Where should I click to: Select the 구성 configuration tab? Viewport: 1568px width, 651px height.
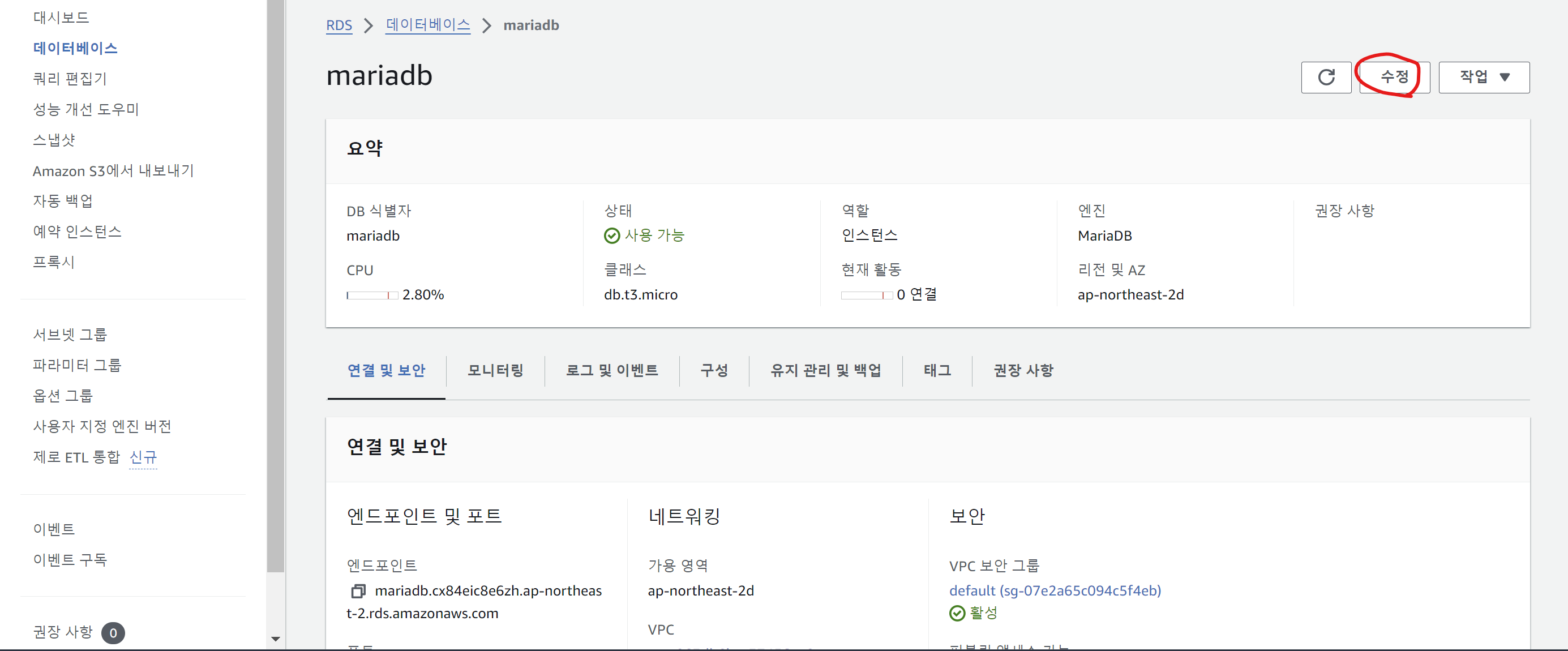[714, 370]
